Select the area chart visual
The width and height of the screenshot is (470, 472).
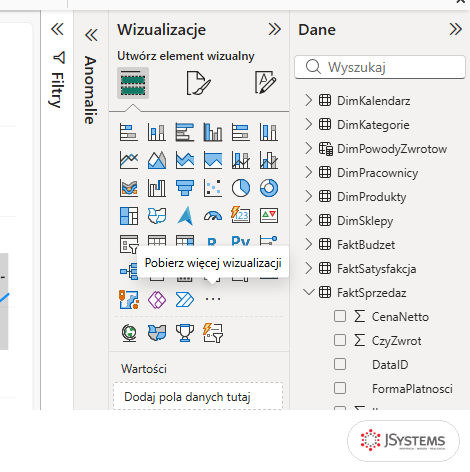(x=157, y=160)
